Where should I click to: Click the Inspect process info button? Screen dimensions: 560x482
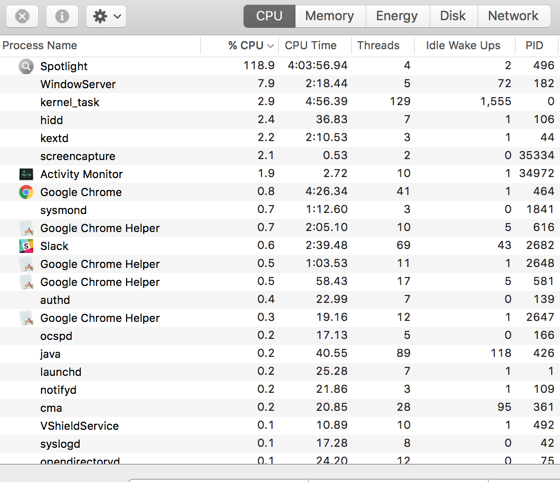point(62,16)
